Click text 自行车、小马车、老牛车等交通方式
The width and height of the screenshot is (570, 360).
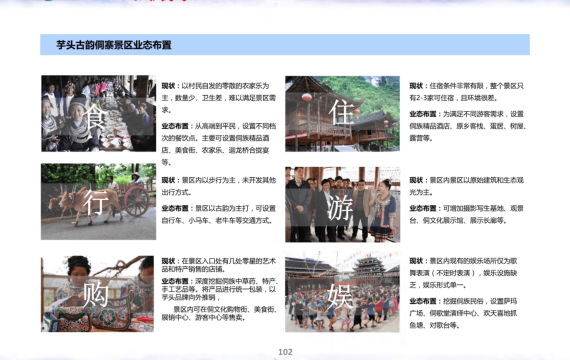(x=216, y=220)
